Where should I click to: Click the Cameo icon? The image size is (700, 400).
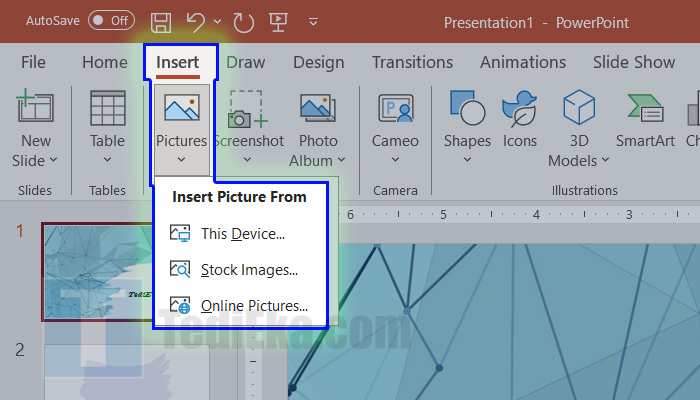tap(396, 108)
